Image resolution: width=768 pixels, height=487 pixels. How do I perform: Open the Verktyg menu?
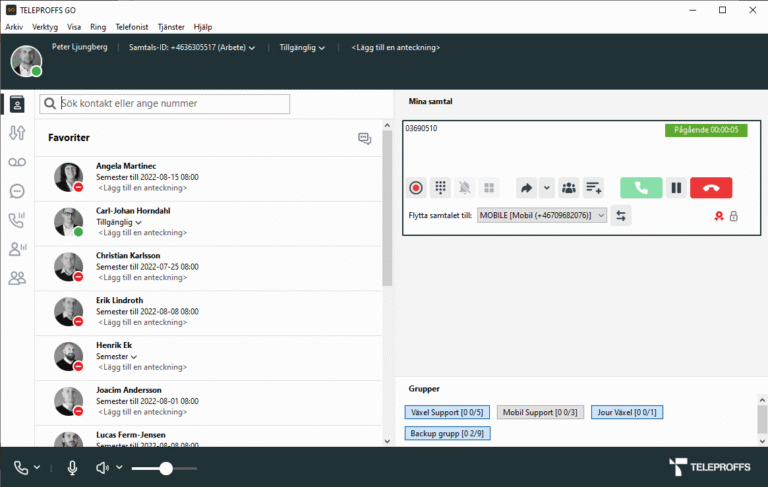45,27
